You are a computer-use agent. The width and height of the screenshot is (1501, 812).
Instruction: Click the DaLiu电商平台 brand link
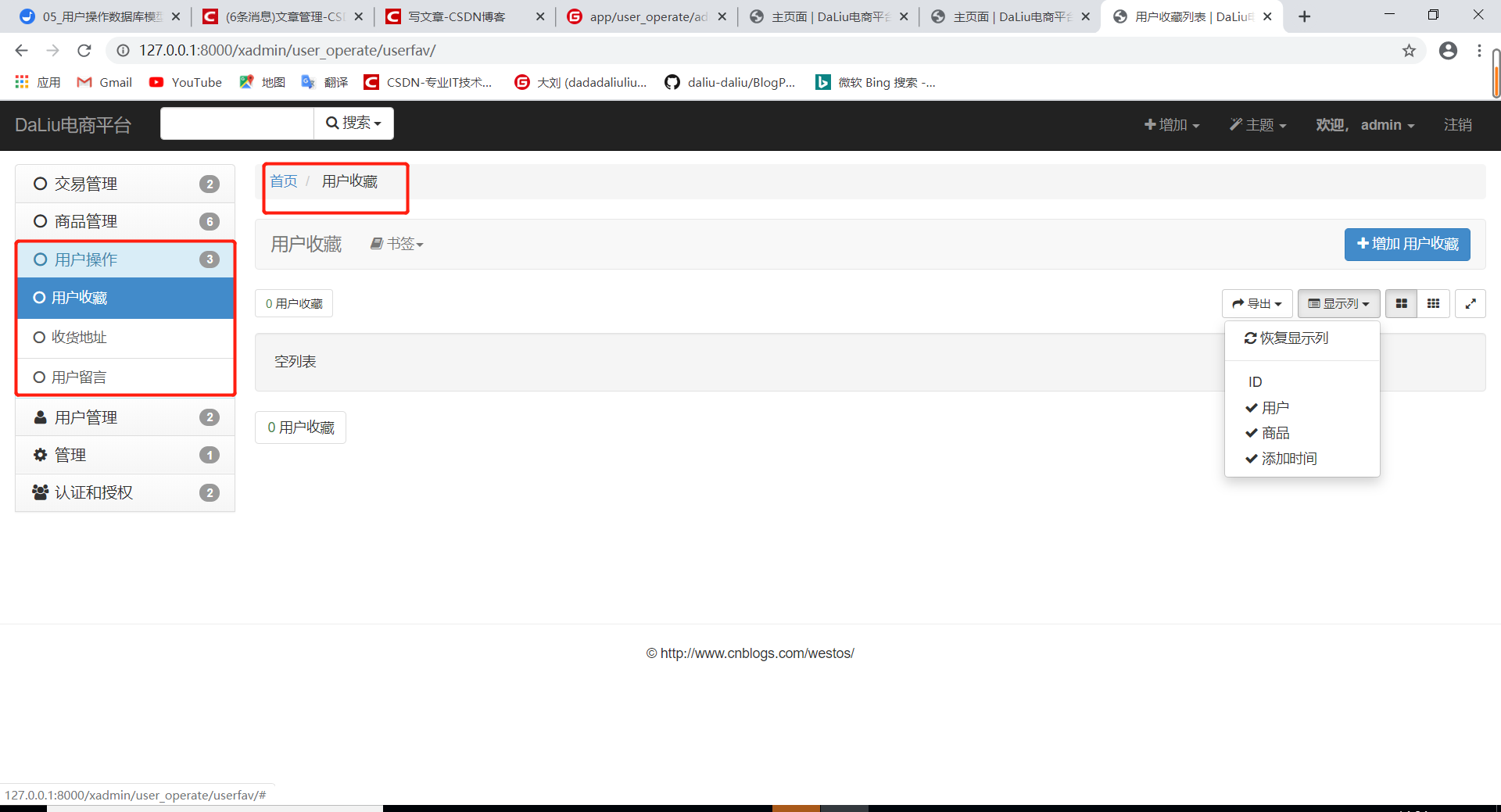click(73, 125)
